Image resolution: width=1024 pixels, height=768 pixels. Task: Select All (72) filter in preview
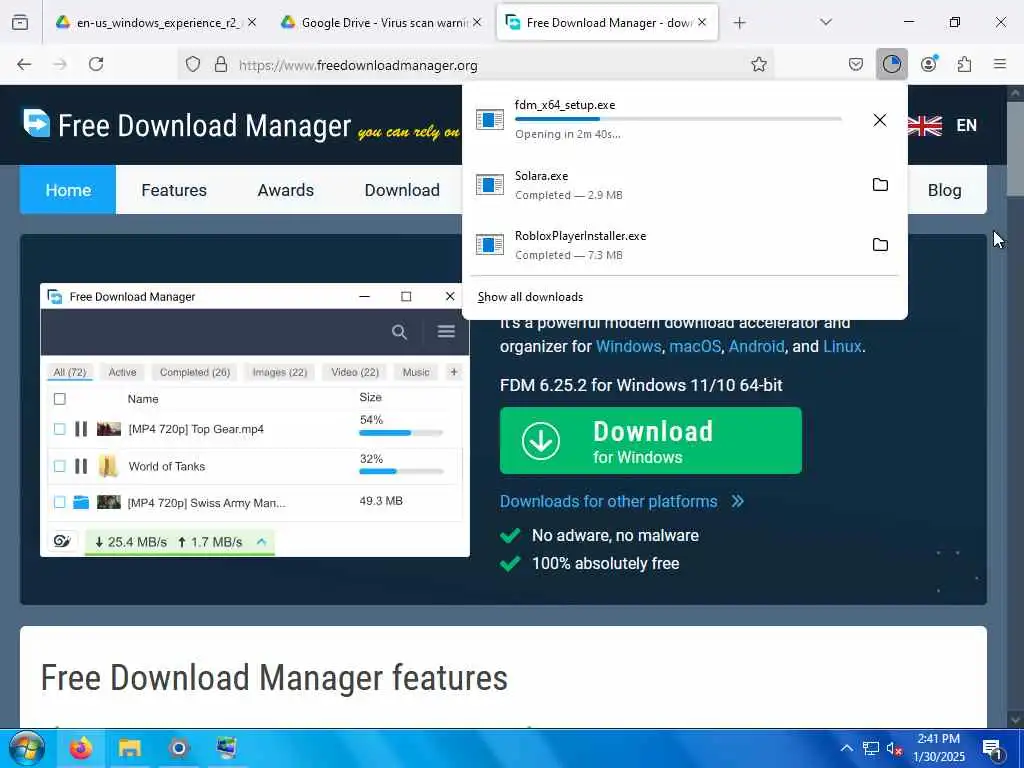click(x=70, y=372)
